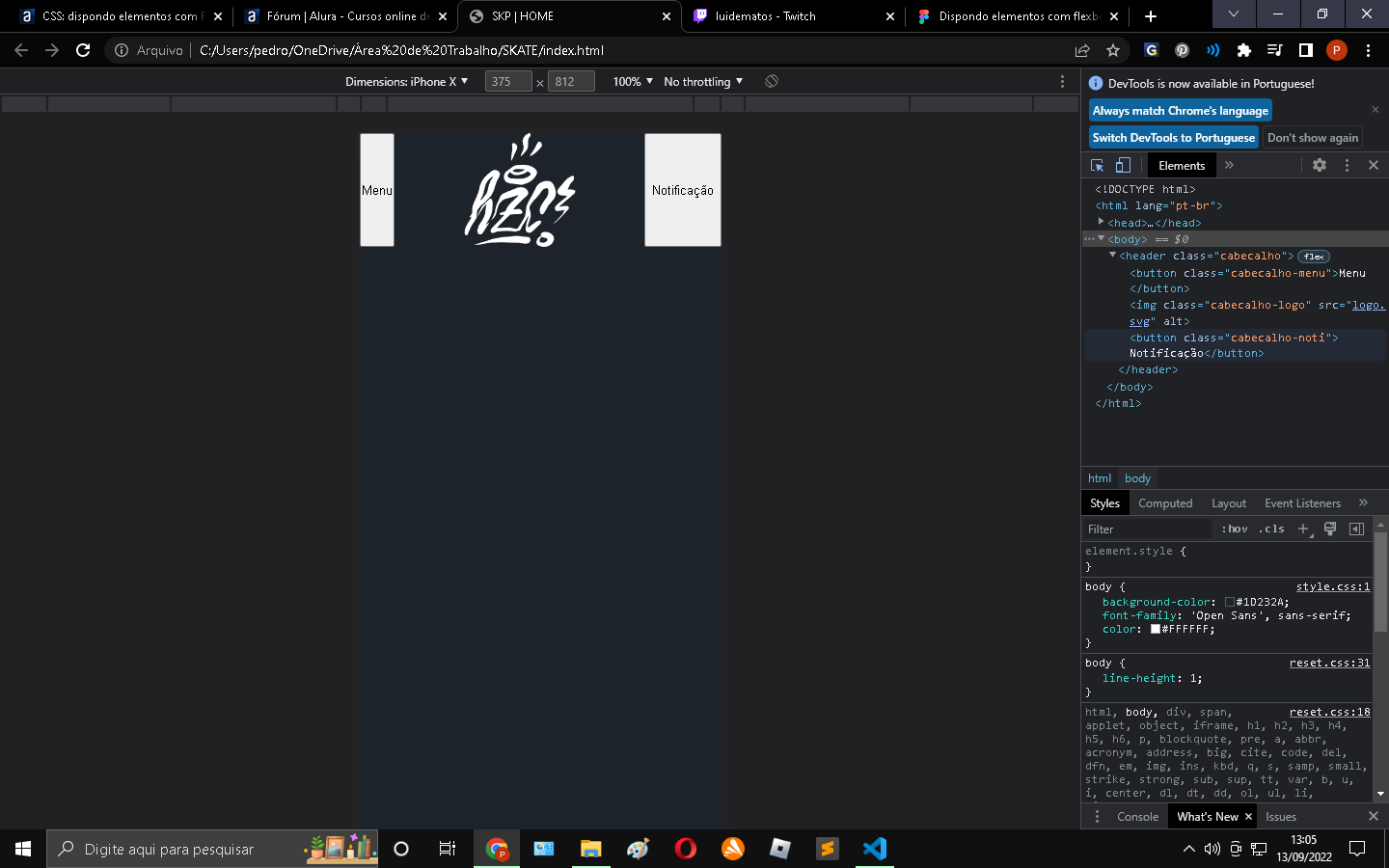Screen dimensions: 1389x868
Task: Add a new style rule with plus icon
Action: pyautogui.click(x=1303, y=529)
